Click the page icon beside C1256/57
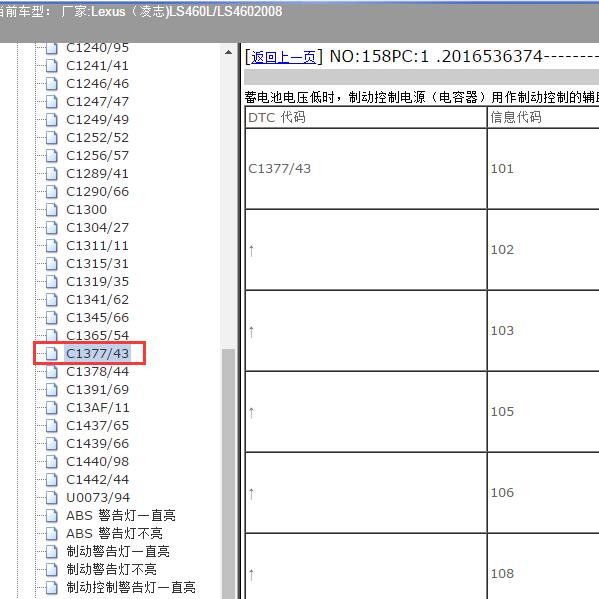 coord(52,155)
